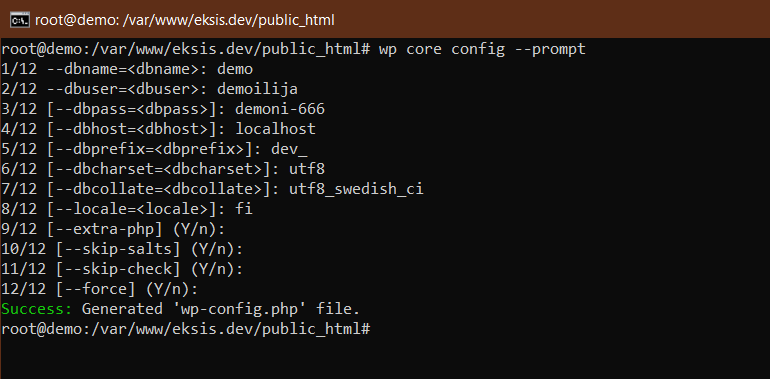This screenshot has height=379, width=770.
Task: Click the '--locale=<locale>' parameter label
Action: pyautogui.click(x=140, y=209)
